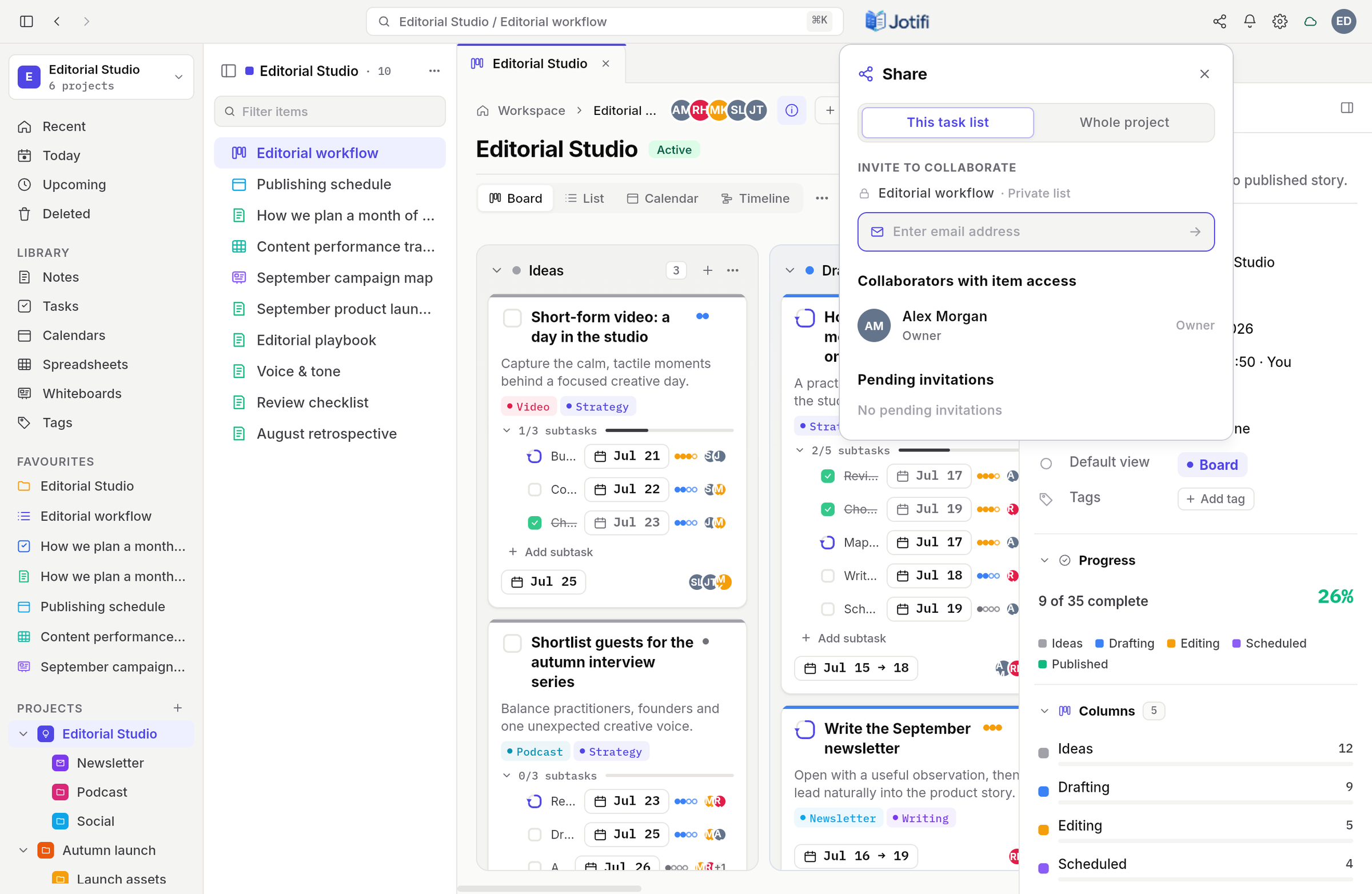Check cloud sync status icon
Image resolution: width=1372 pixels, height=894 pixels.
click(x=1310, y=21)
